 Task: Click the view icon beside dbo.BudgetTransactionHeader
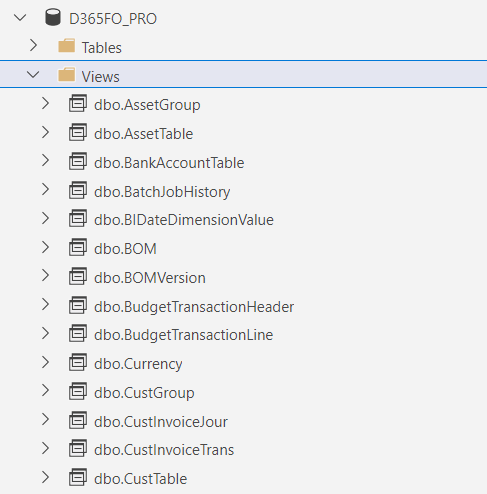coord(78,305)
